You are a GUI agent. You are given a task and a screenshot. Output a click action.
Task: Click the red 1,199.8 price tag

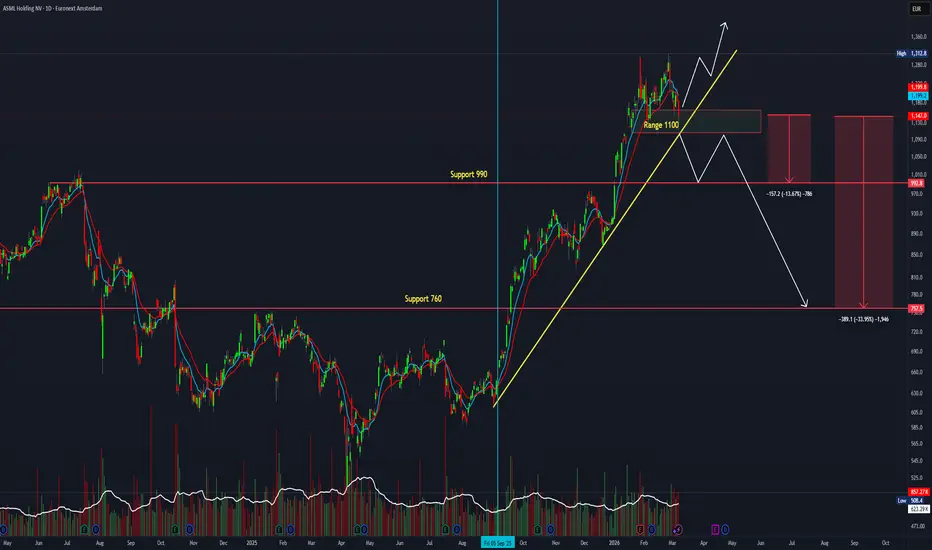click(918, 87)
